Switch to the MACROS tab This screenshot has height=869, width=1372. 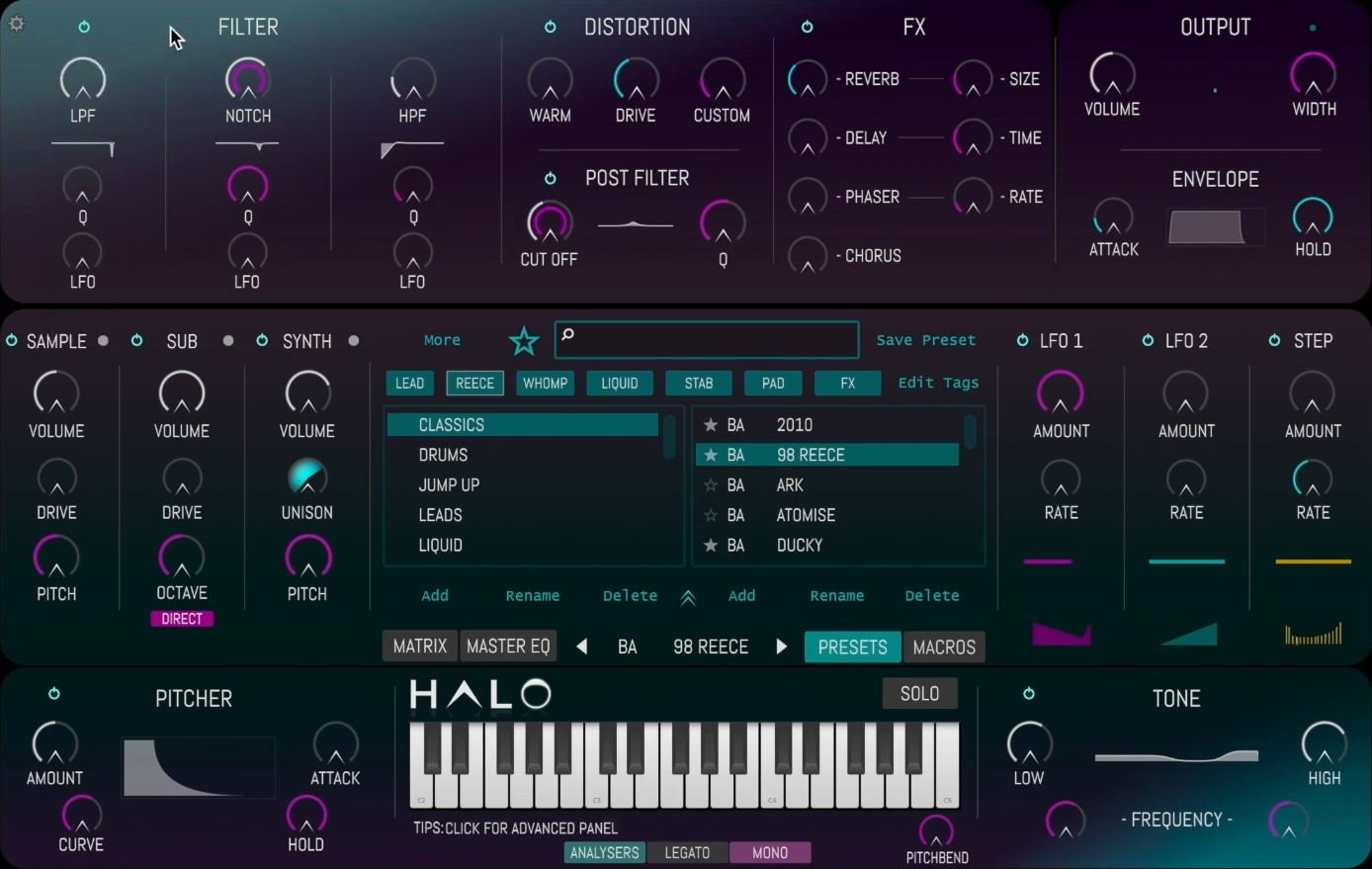(x=944, y=647)
